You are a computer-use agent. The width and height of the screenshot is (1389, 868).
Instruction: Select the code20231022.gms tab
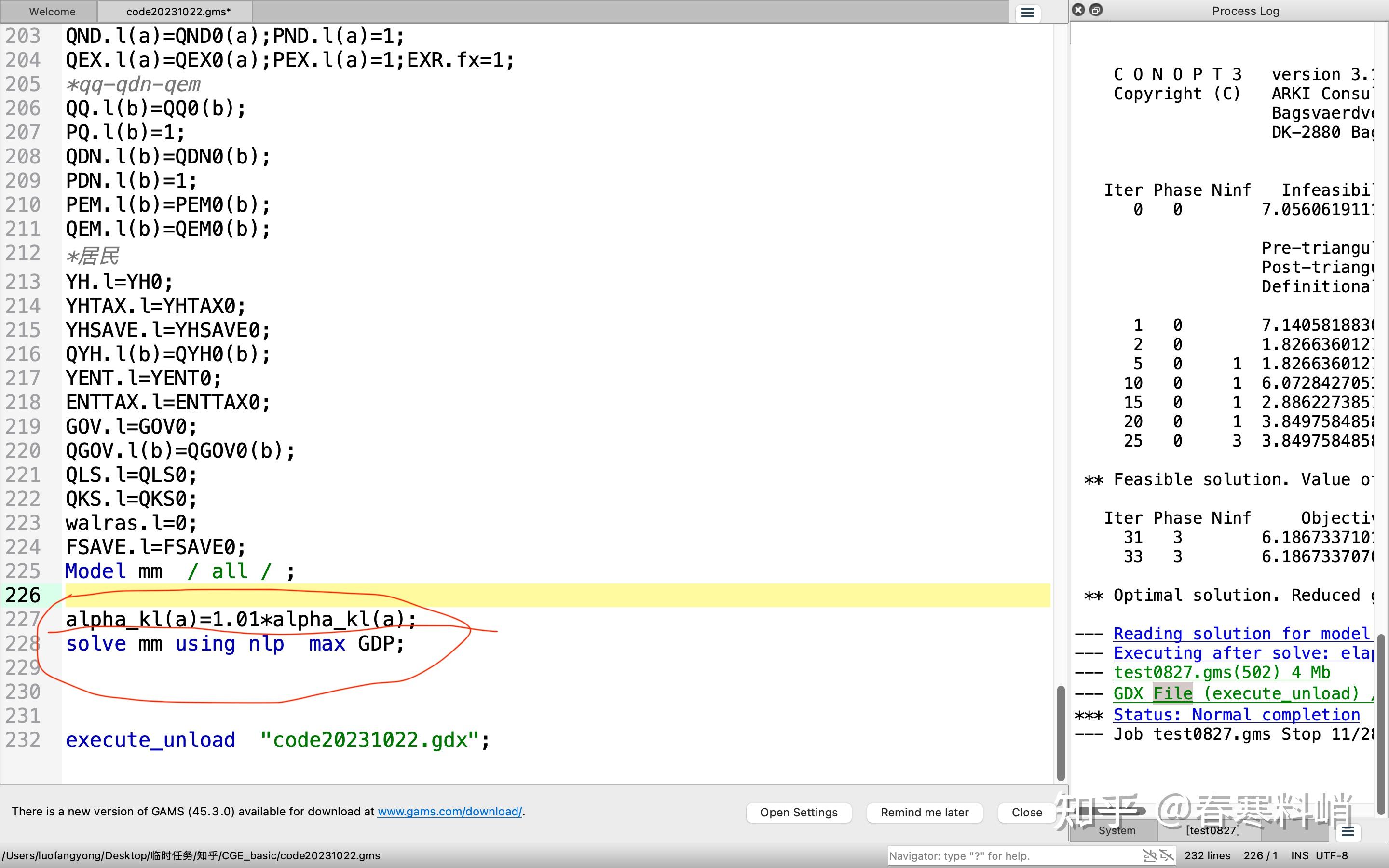[178, 12]
